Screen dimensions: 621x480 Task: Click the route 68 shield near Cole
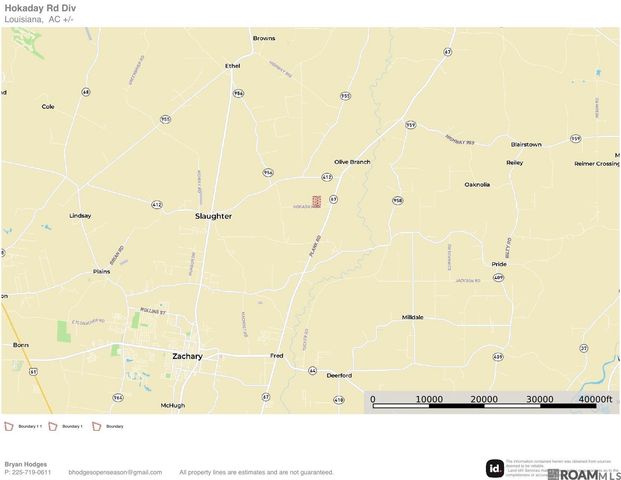click(x=86, y=92)
